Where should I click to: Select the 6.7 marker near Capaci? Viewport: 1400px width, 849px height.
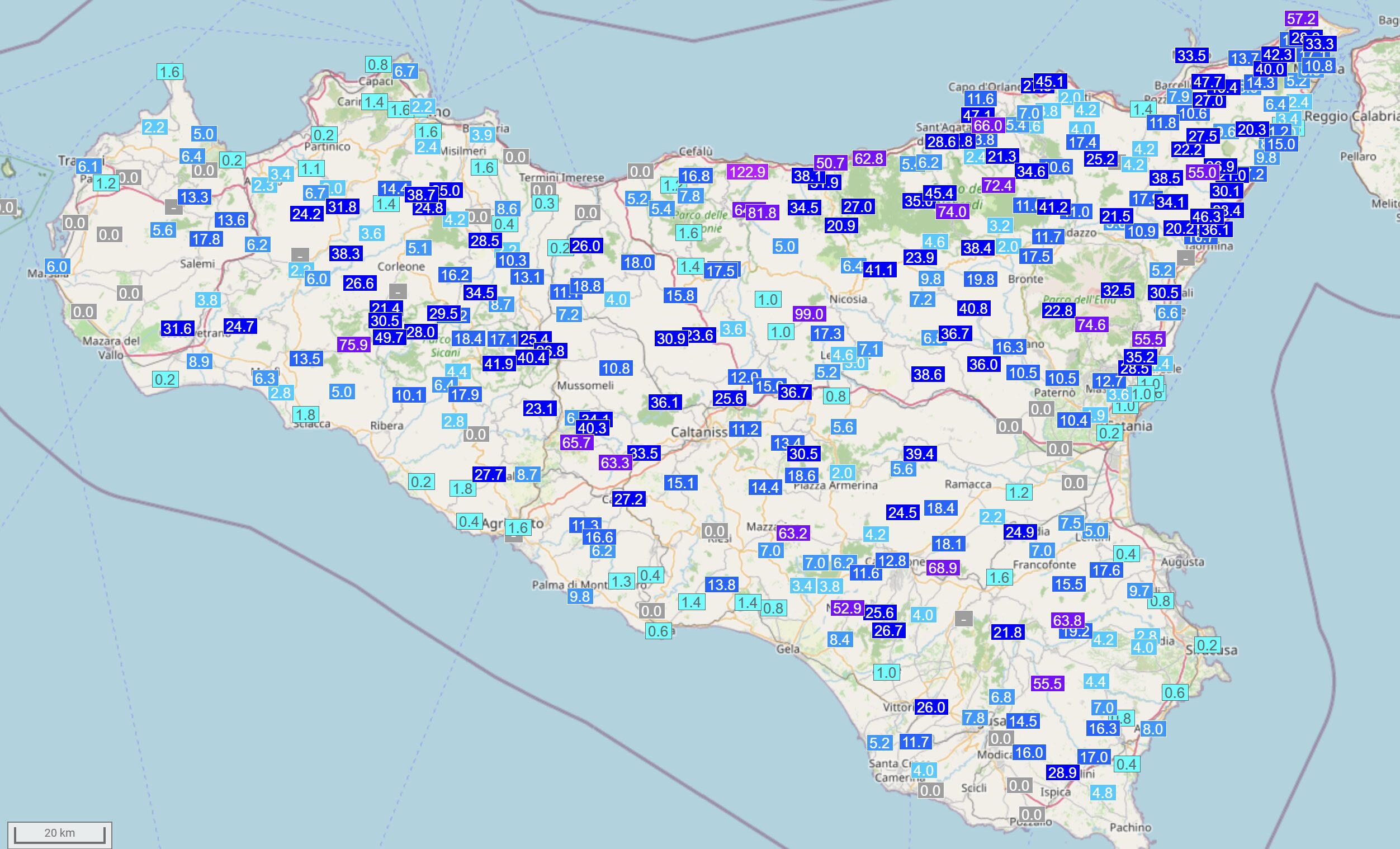pyautogui.click(x=405, y=72)
